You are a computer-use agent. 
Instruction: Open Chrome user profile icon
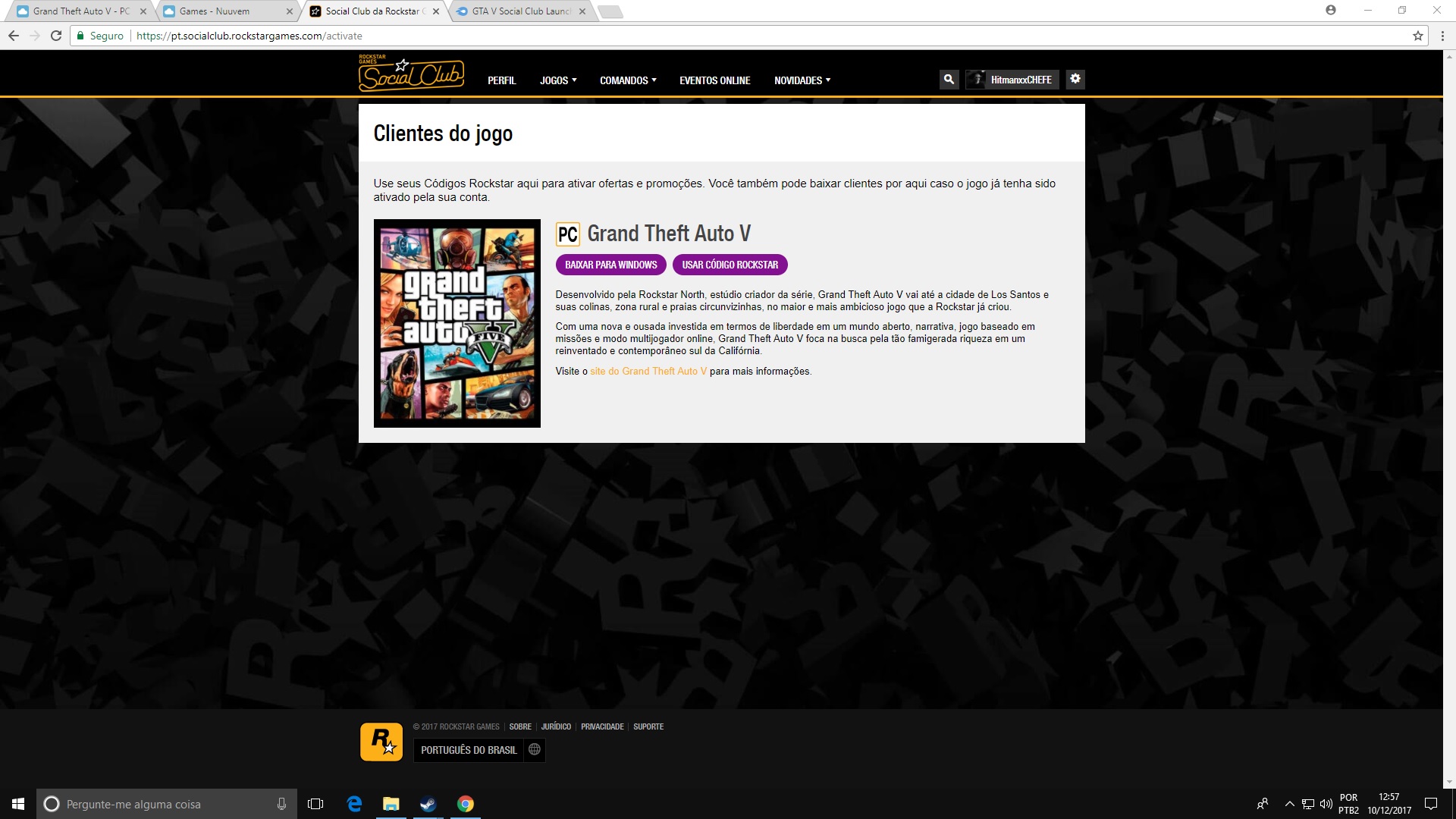[x=1331, y=11]
